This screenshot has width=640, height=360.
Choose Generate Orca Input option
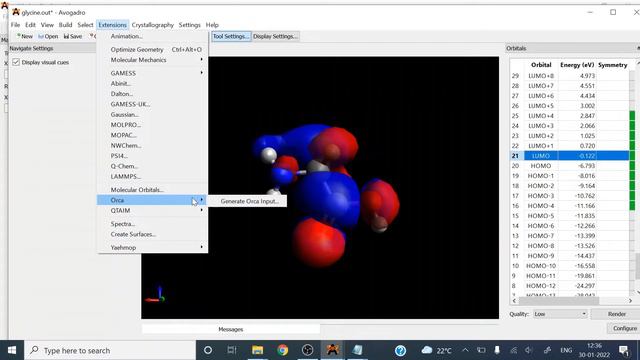(249, 201)
